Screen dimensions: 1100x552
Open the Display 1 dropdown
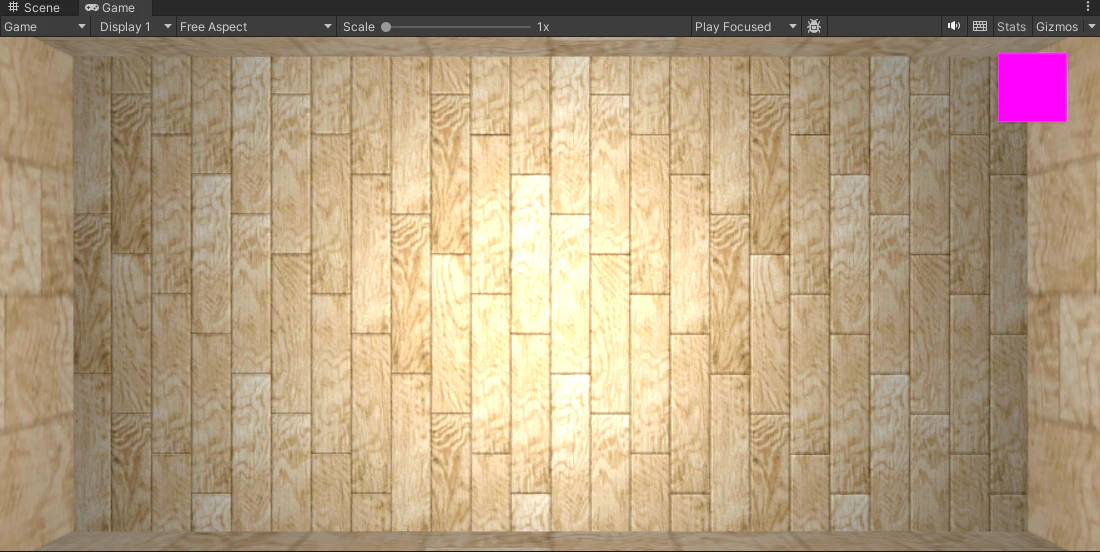coord(133,27)
